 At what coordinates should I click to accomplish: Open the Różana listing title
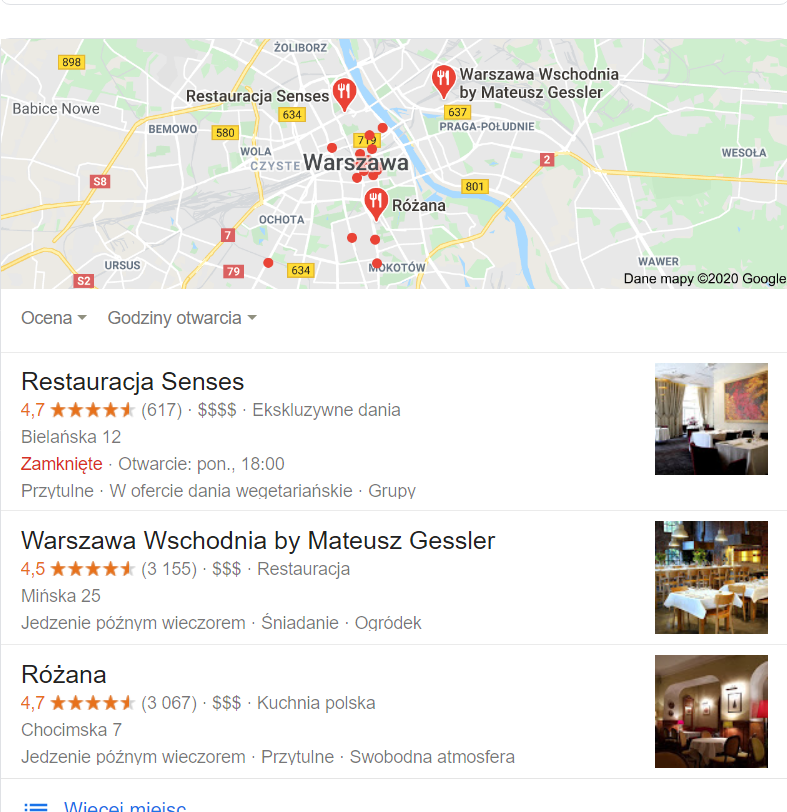point(64,675)
